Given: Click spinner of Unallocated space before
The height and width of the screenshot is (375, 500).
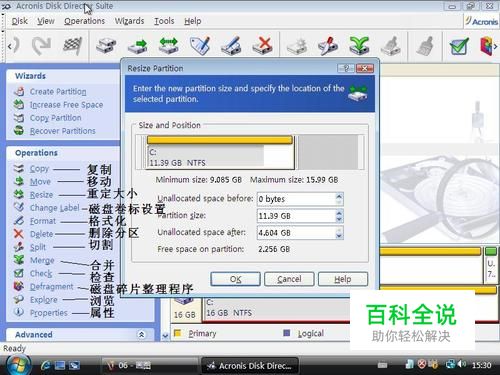Looking at the screenshot, I should 339,199.
